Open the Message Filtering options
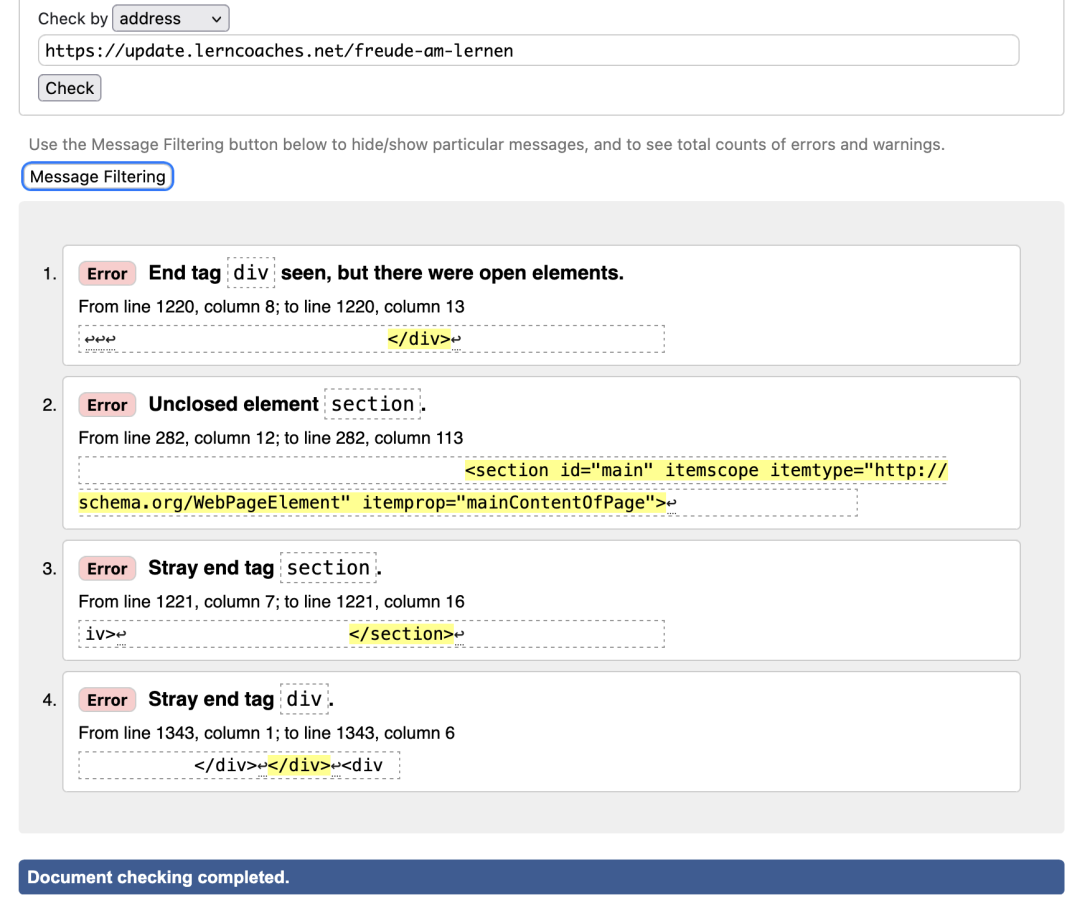 click(97, 177)
